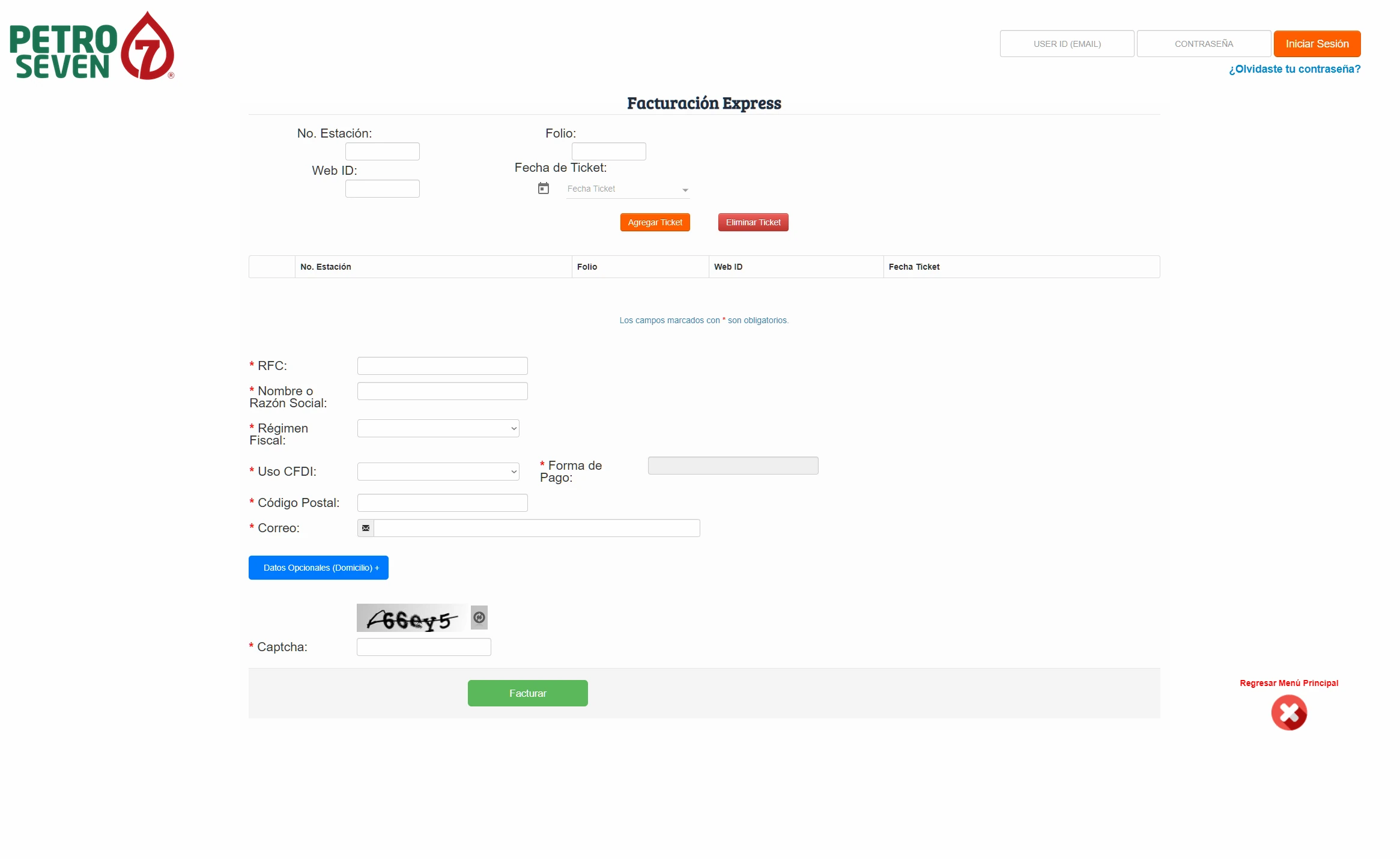The width and height of the screenshot is (1400, 859).
Task: Click the Folio input field
Action: (609, 151)
